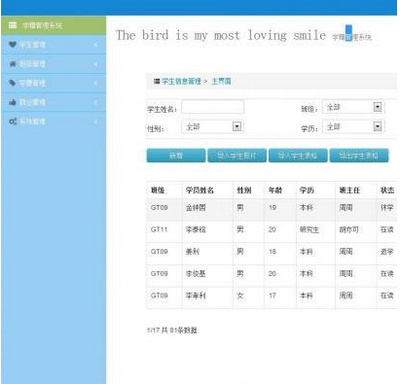Click the 导出学生表格 button
Screen dimensions: 400x384
coord(359,156)
